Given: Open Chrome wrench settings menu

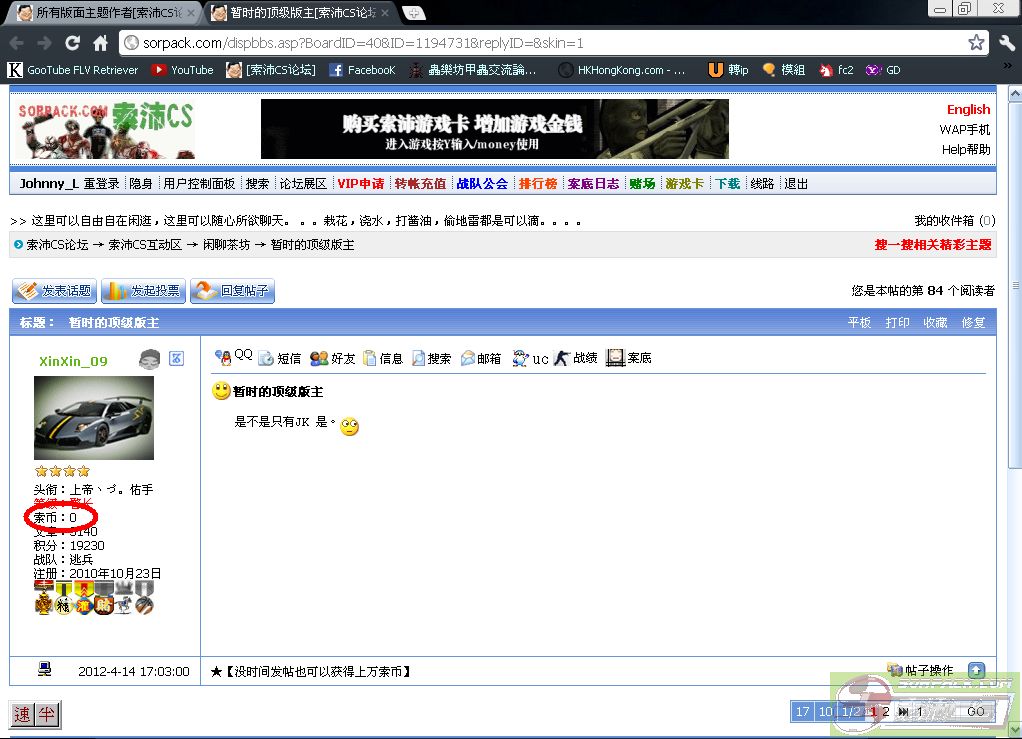Looking at the screenshot, I should click(1006, 43).
